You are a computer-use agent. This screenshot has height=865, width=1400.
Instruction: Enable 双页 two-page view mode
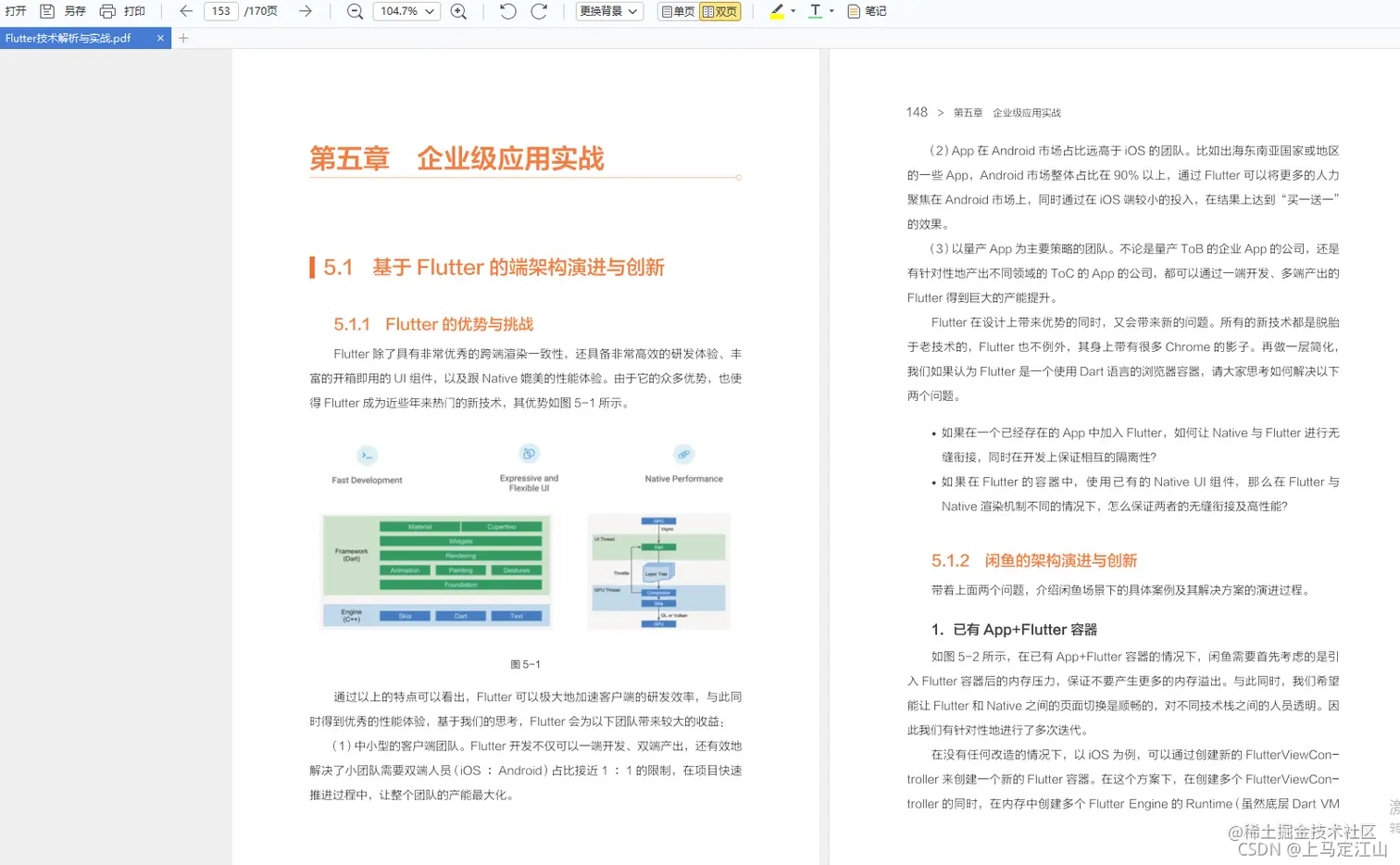tap(719, 11)
